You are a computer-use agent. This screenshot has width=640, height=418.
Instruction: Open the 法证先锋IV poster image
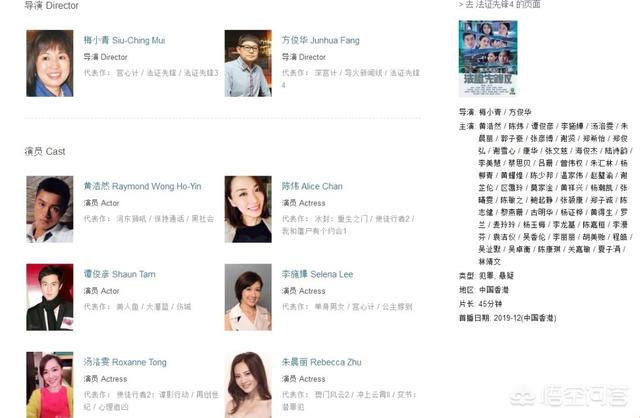(x=488, y=58)
